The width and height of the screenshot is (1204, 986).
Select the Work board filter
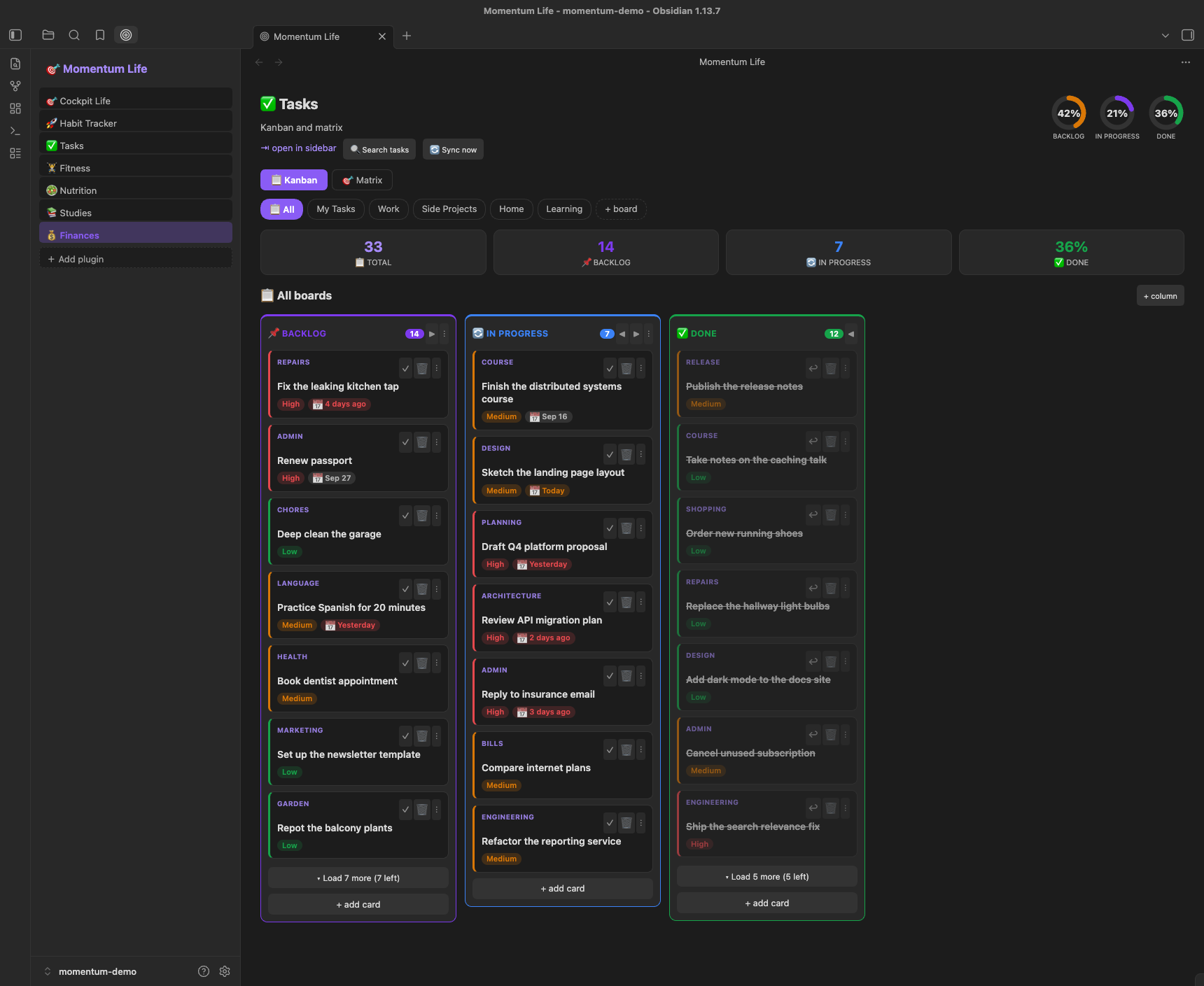click(388, 209)
